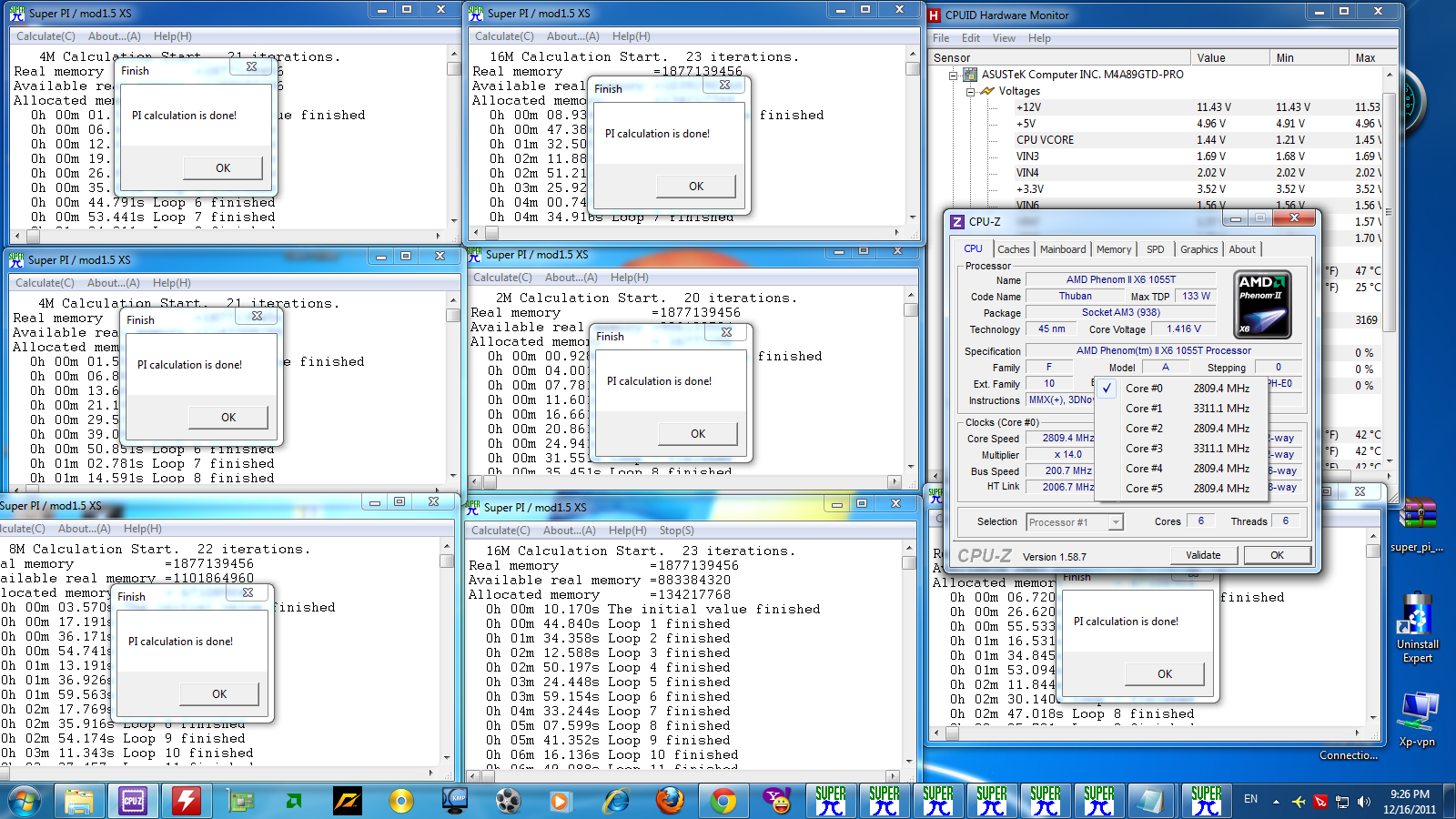Click the Voltages lightning icon in HWMonitor
The height and width of the screenshot is (819, 1456).
tap(987, 91)
